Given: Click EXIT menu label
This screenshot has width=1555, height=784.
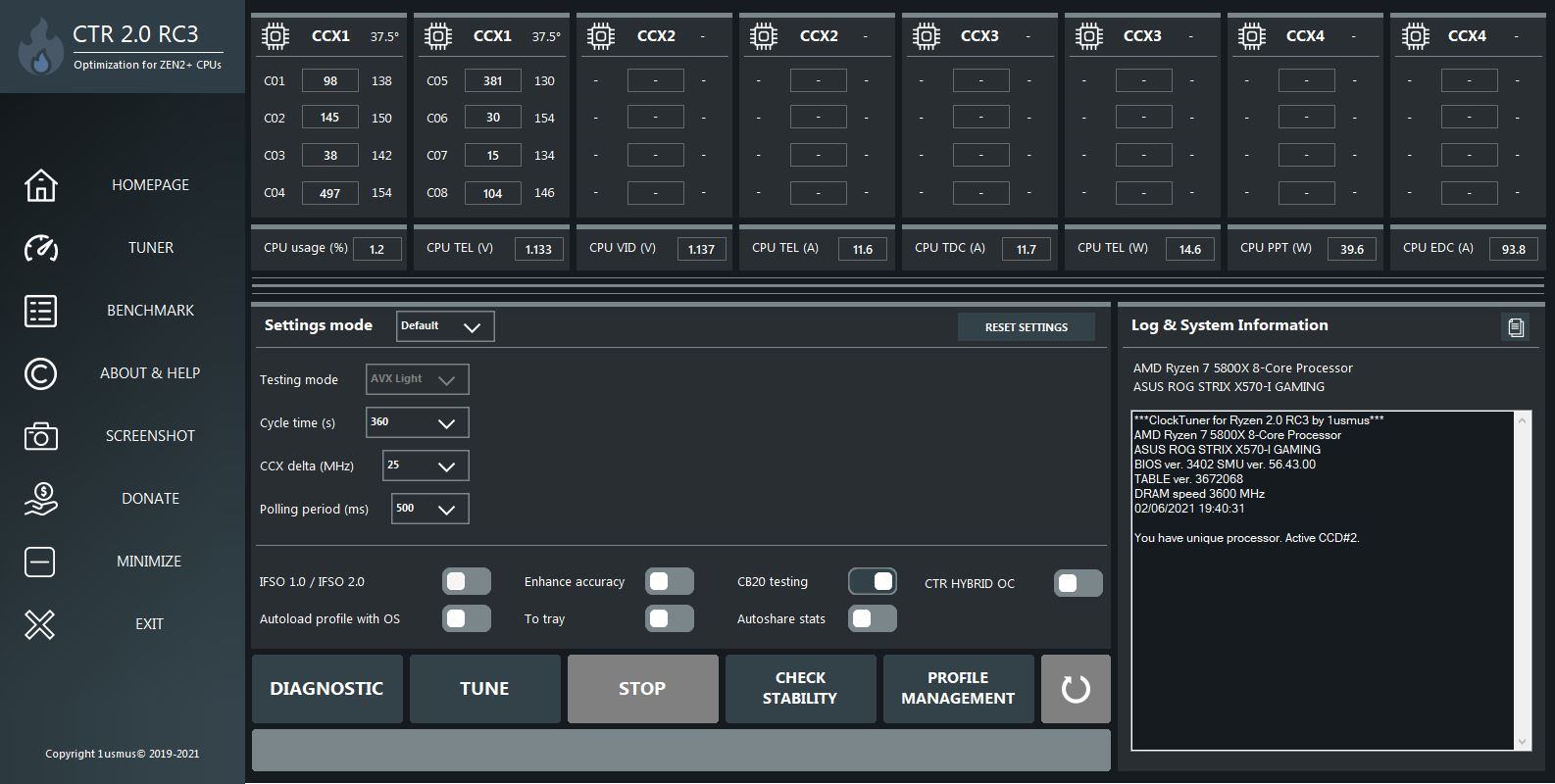Looking at the screenshot, I should click(x=149, y=624).
